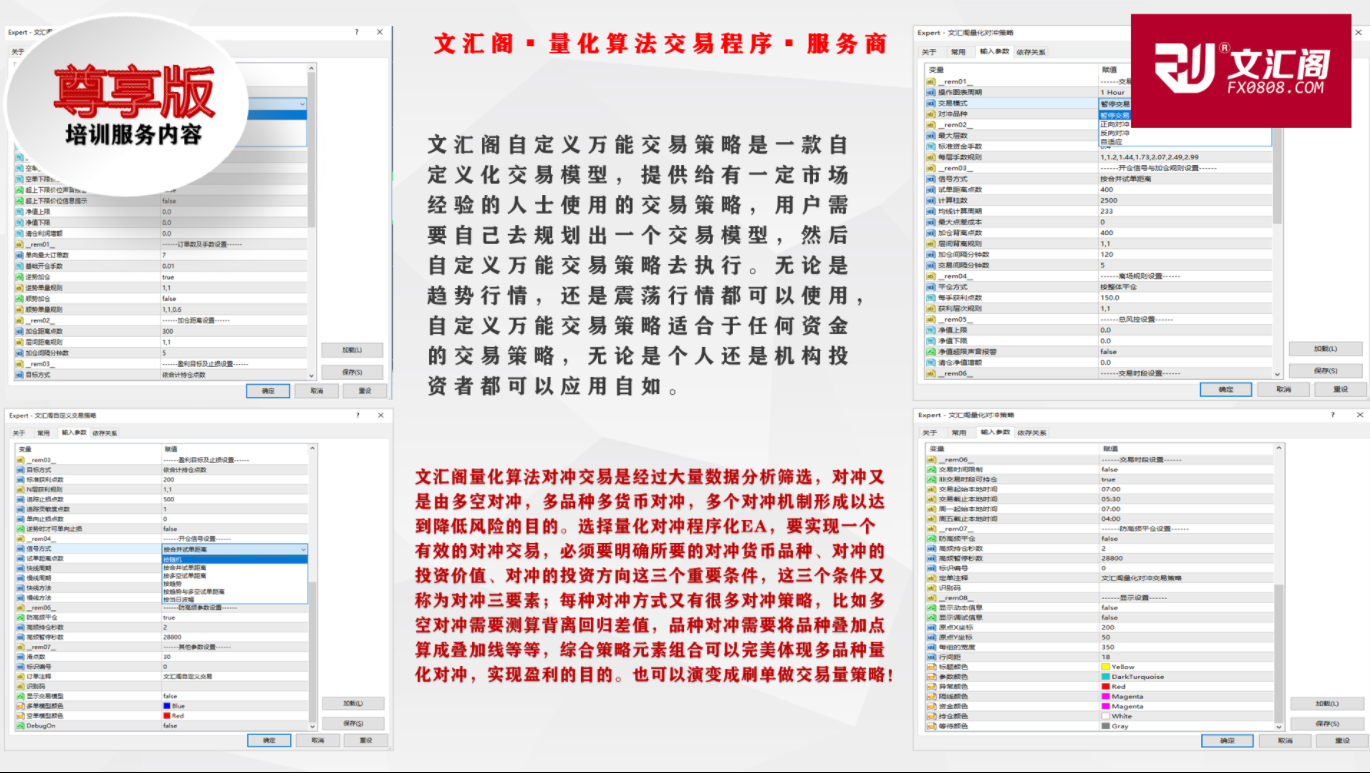Click 确定 in 文汇阁自定义交易策略 window
The image size is (1370, 773).
click(268, 740)
